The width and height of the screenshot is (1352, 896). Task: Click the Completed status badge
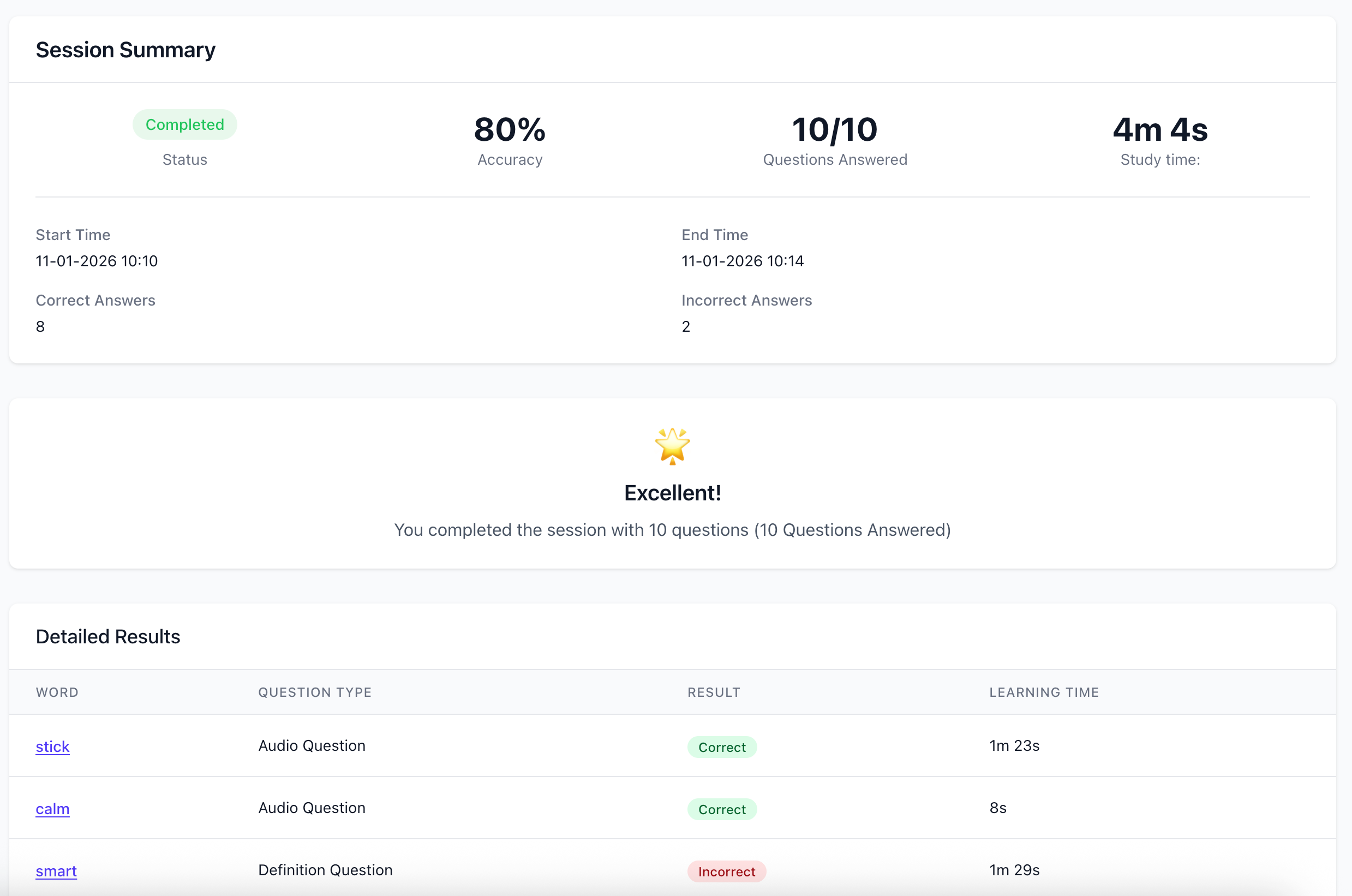184,124
